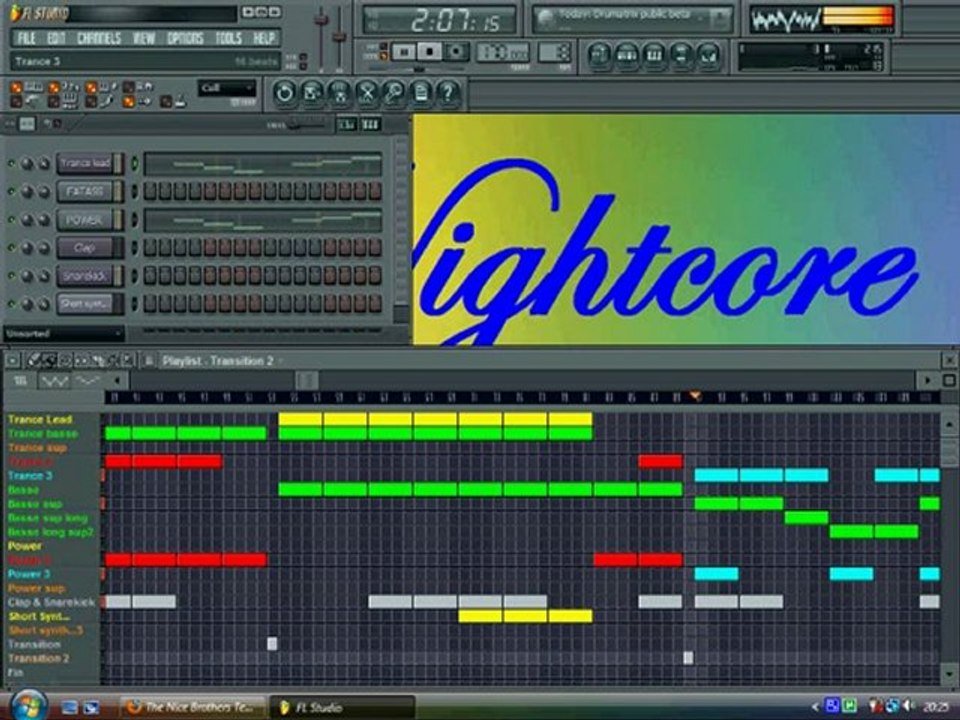
Task: Open the Unsorted channel filter dropdown
Action: pyautogui.click(x=64, y=334)
